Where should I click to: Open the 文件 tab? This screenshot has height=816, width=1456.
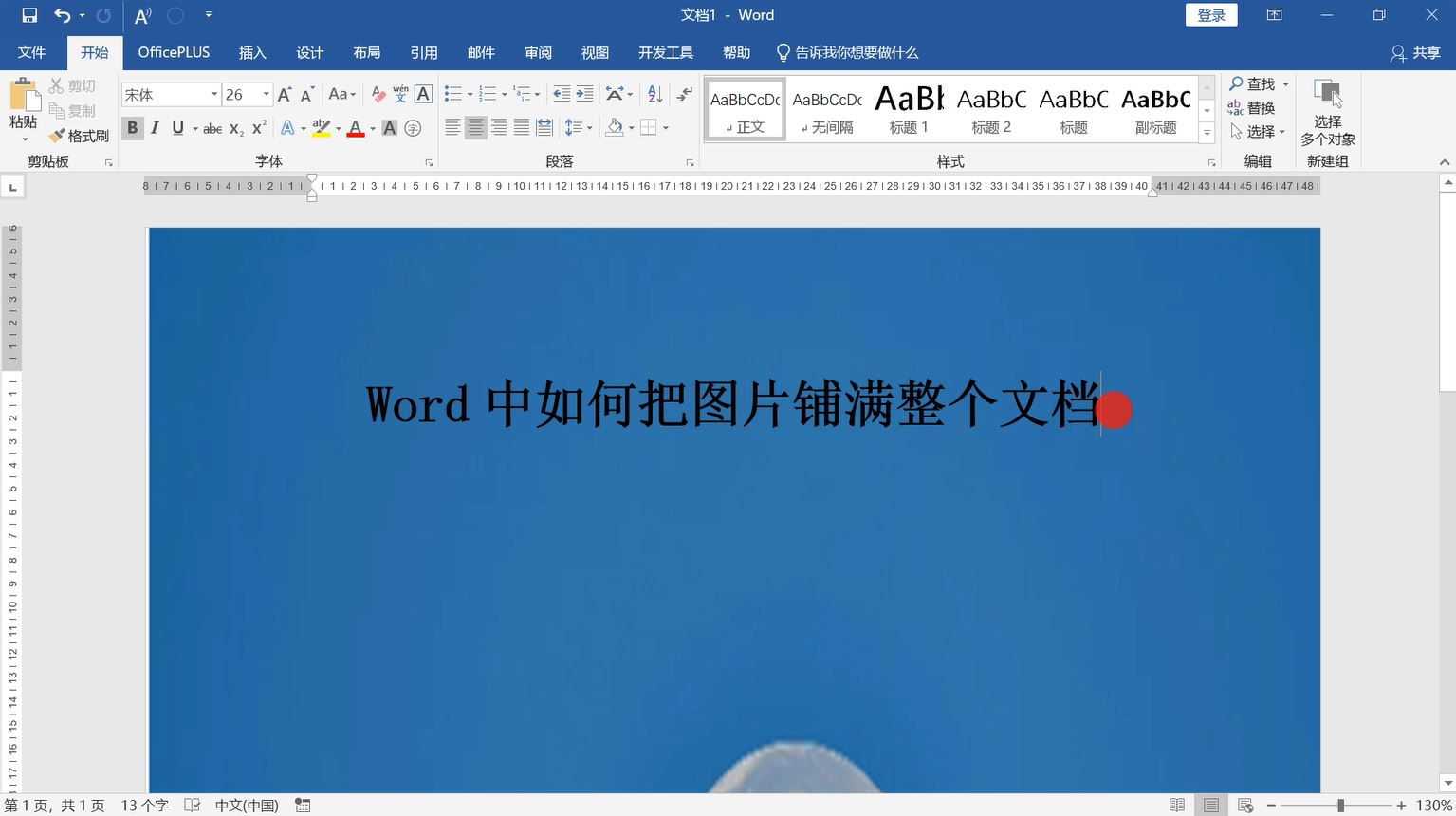tap(31, 53)
